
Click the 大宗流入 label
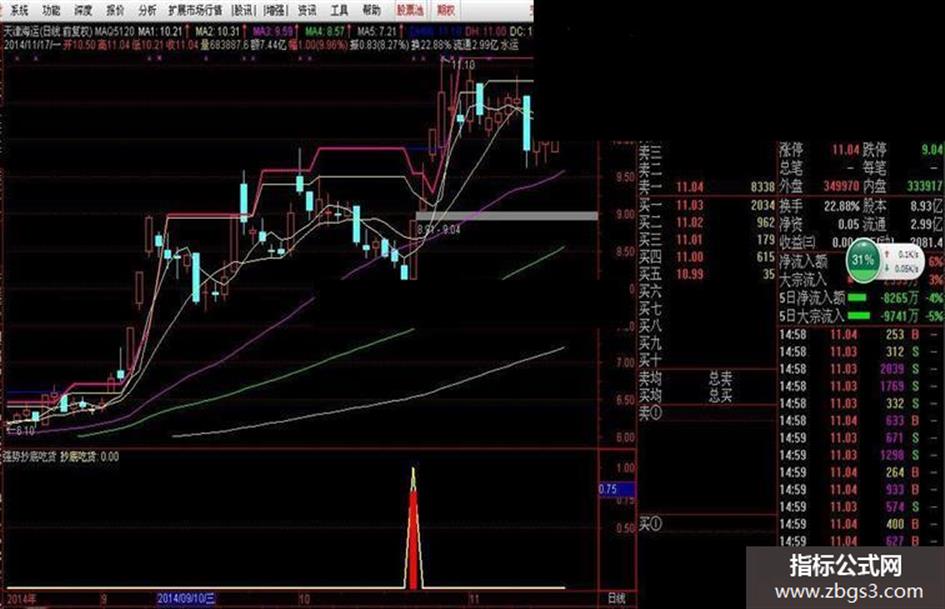pyautogui.click(x=804, y=280)
